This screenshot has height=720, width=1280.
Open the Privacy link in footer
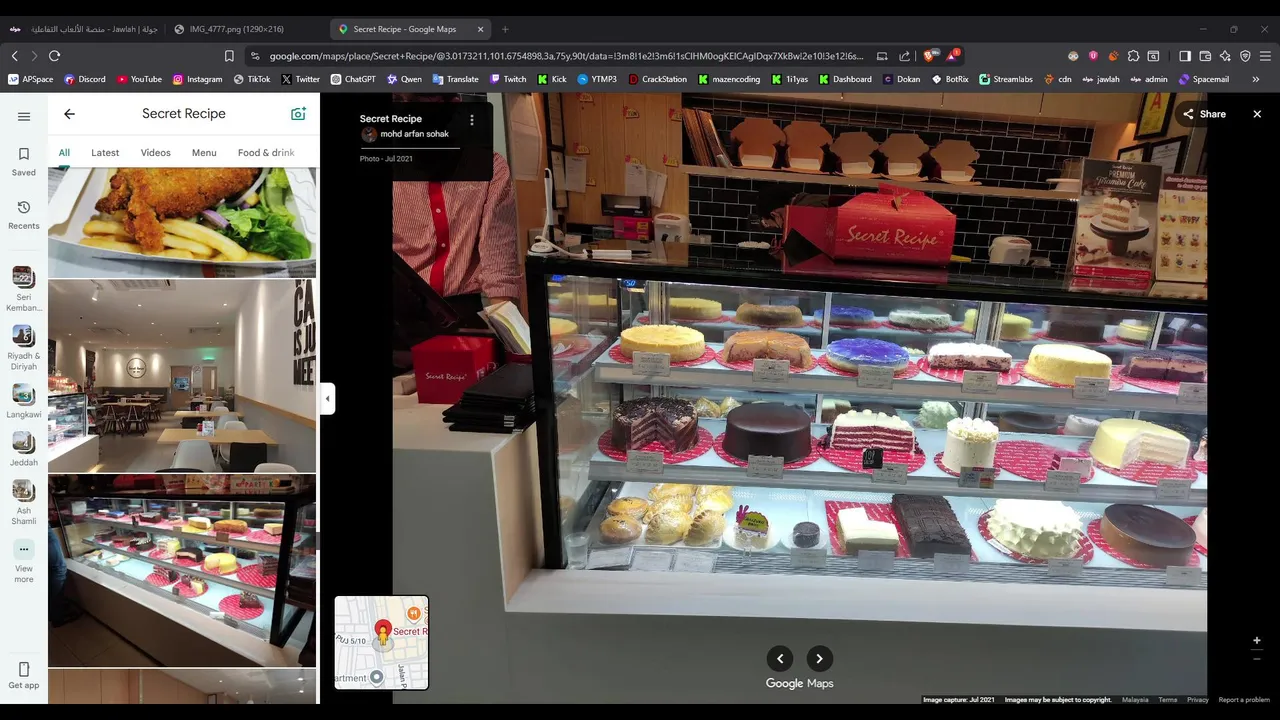point(1198,700)
